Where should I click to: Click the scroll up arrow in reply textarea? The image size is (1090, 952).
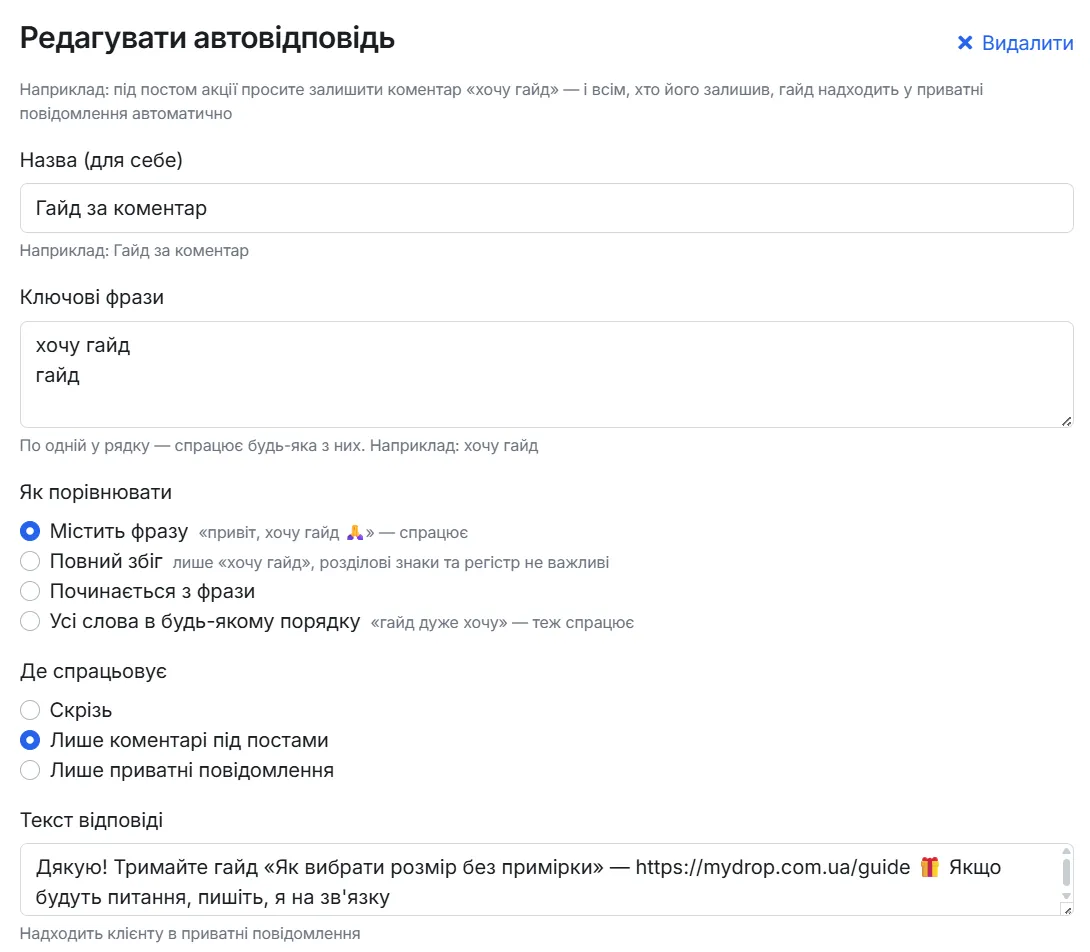pyautogui.click(x=1066, y=850)
